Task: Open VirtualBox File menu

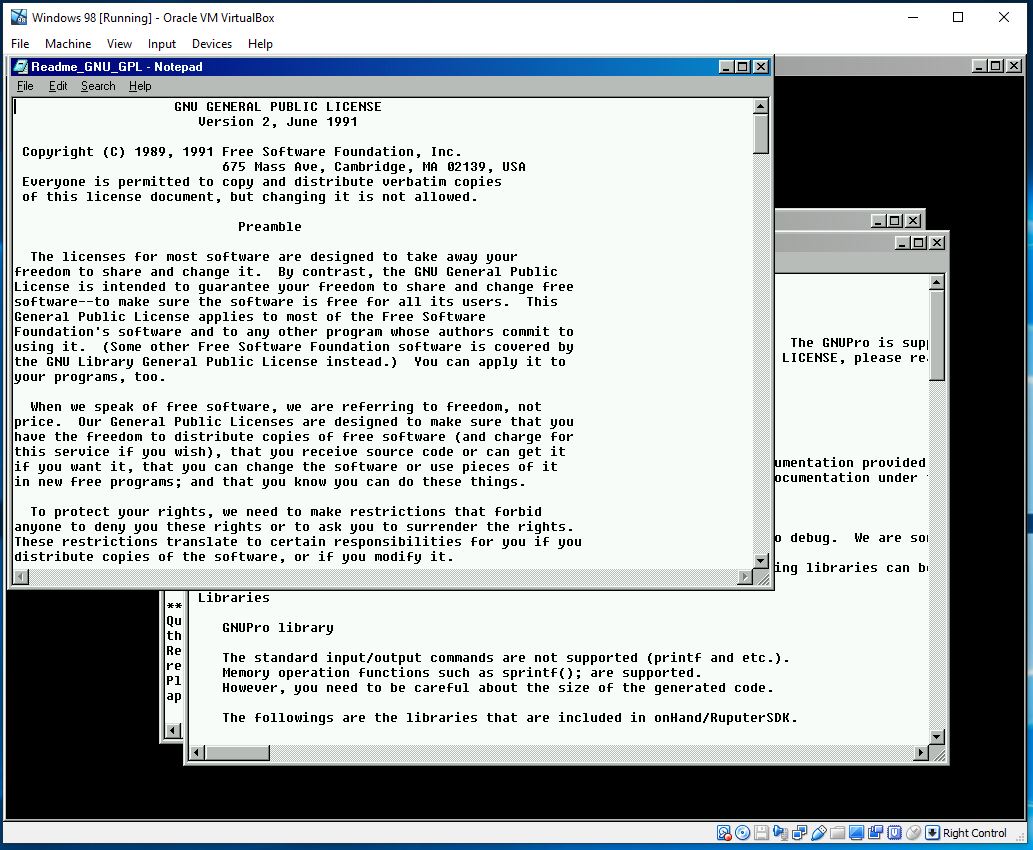Action: pyautogui.click(x=20, y=43)
